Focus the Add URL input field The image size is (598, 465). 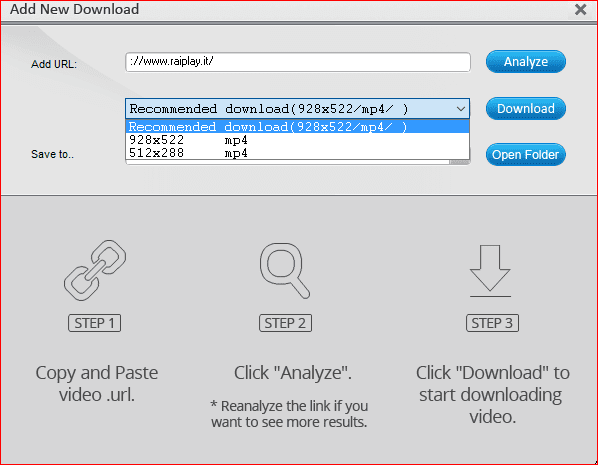click(x=297, y=62)
